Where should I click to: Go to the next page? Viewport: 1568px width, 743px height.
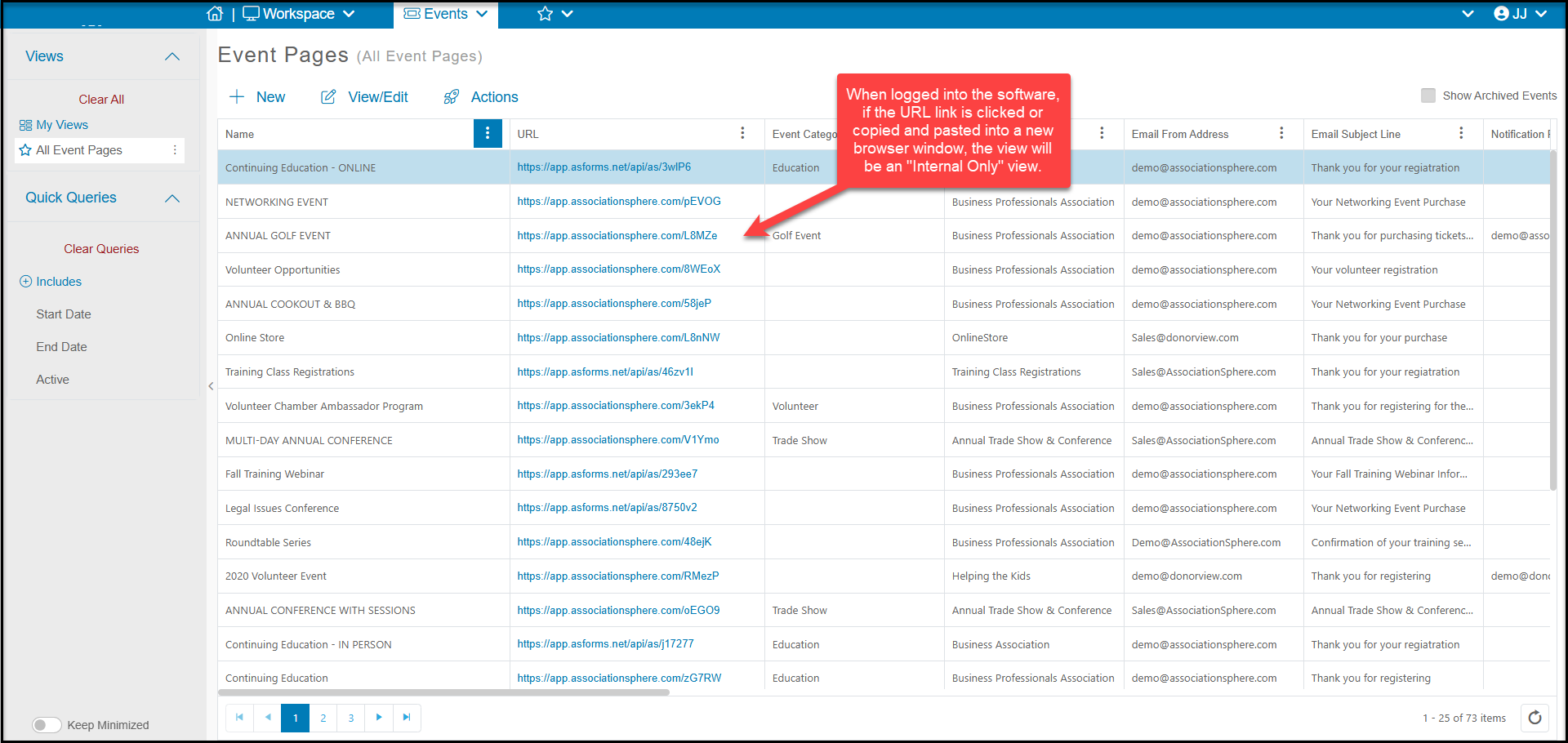pyautogui.click(x=379, y=718)
